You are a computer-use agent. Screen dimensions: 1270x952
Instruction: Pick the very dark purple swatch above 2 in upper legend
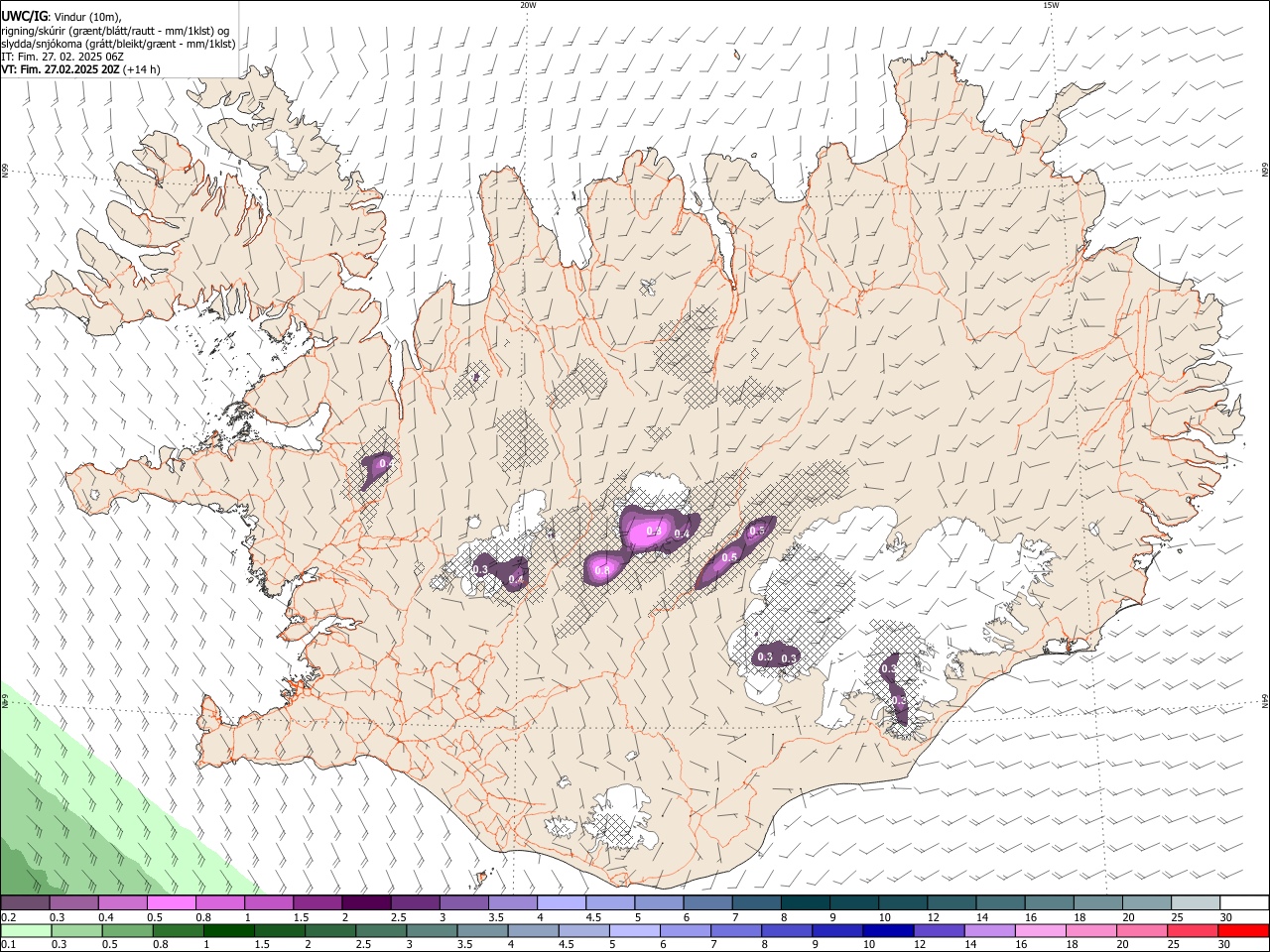[x=366, y=902]
